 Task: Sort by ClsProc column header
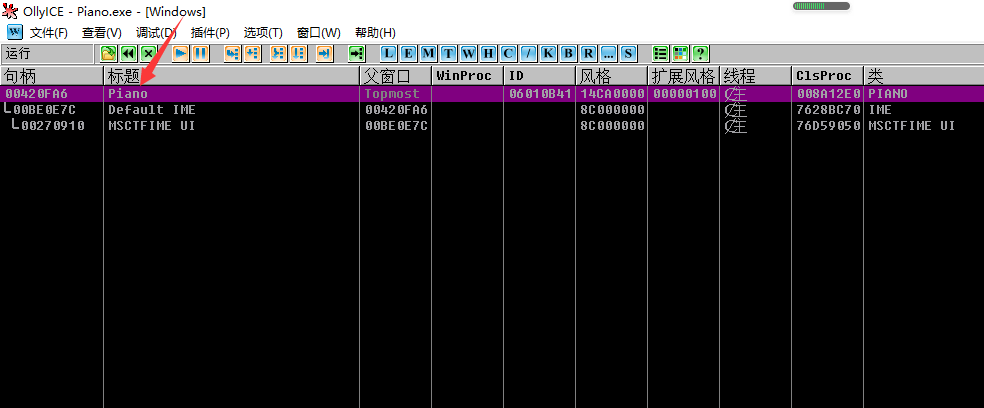click(828, 77)
